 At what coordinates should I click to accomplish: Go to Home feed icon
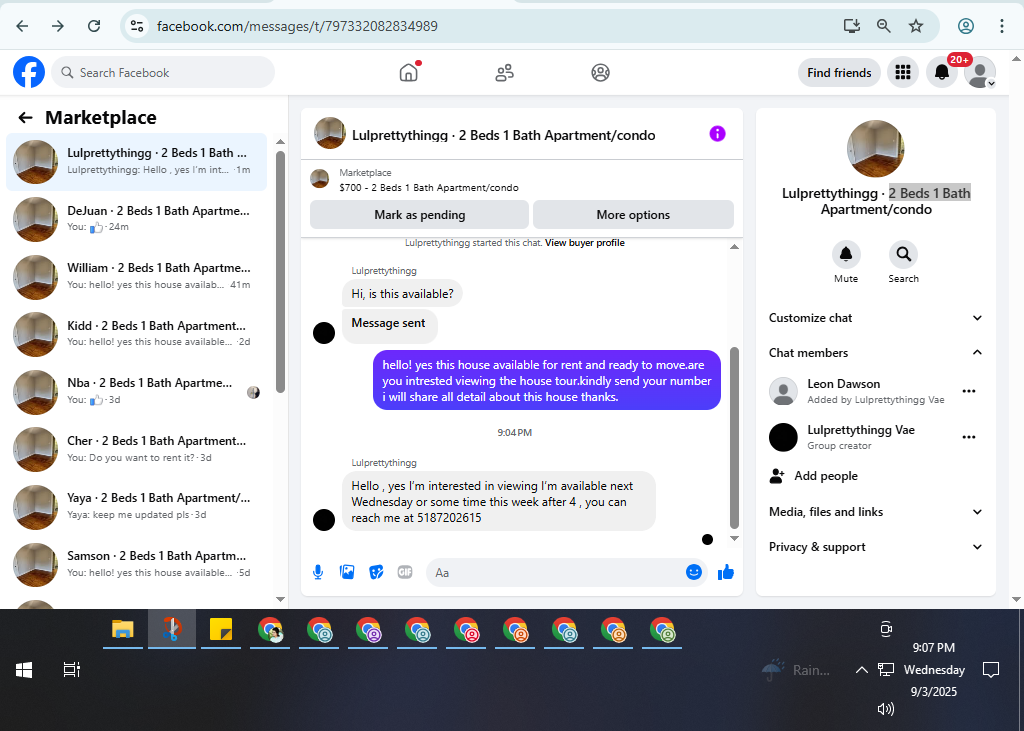coord(409,72)
